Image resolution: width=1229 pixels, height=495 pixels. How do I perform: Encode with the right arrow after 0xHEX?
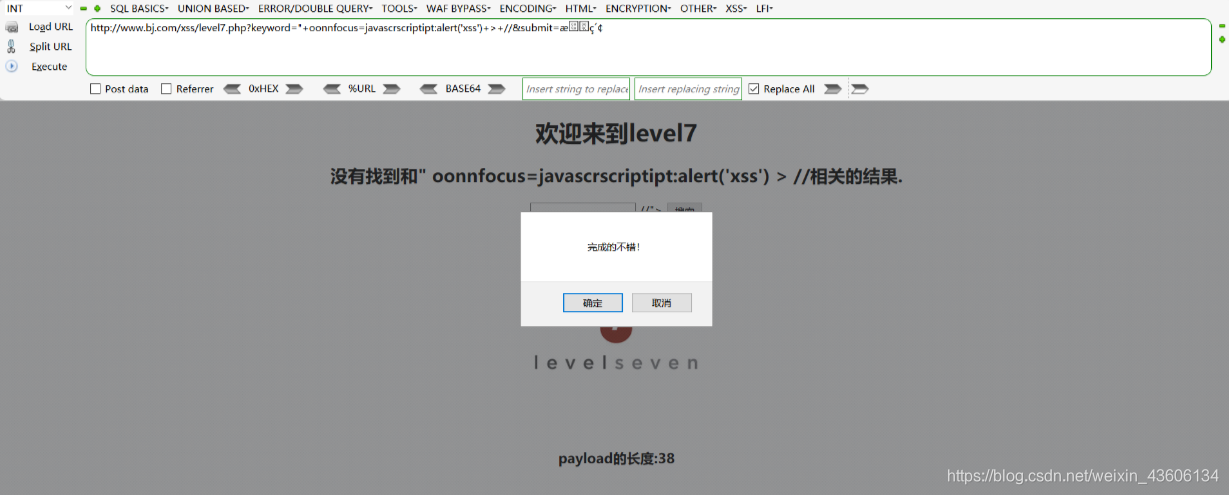click(x=294, y=89)
